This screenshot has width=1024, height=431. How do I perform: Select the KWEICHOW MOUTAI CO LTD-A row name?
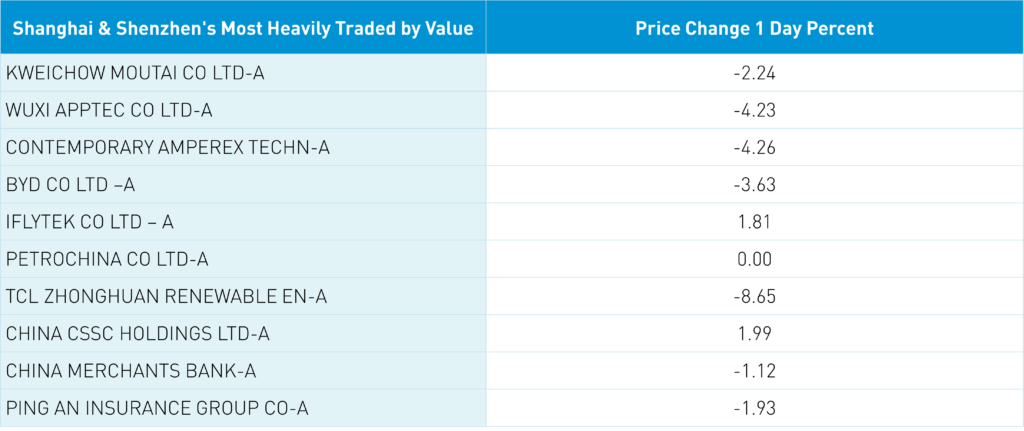pyautogui.click(x=135, y=72)
